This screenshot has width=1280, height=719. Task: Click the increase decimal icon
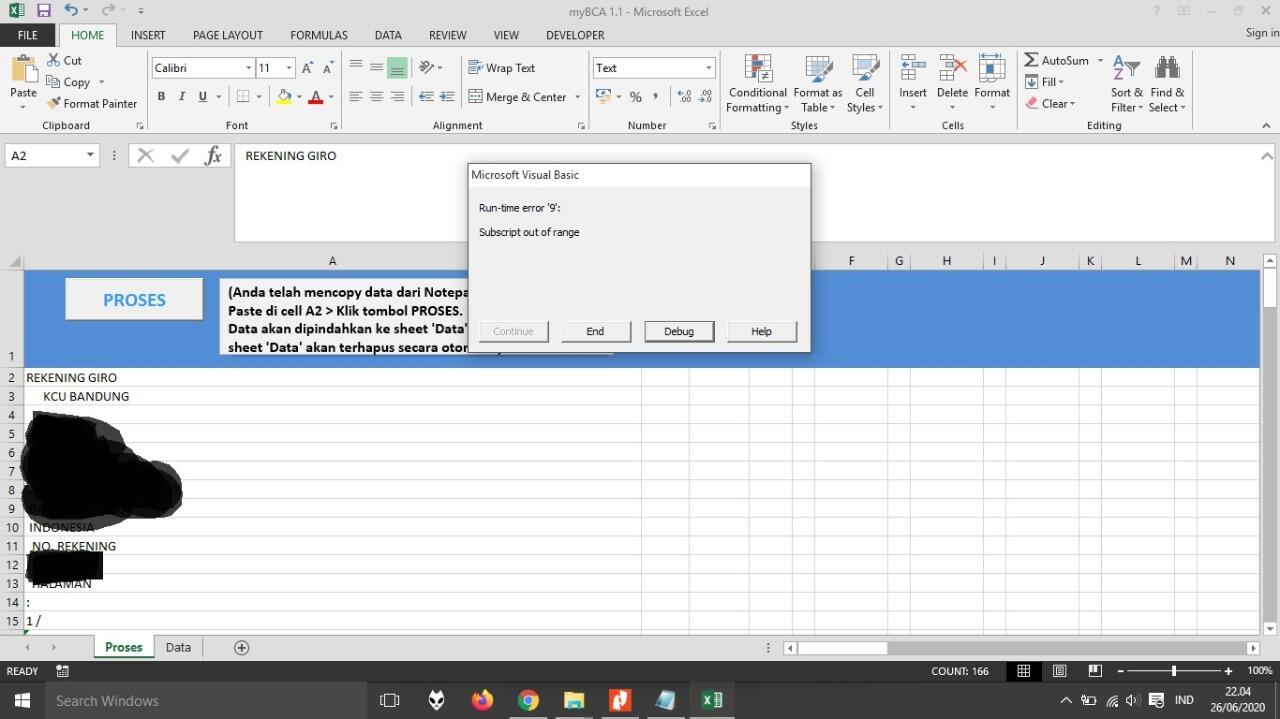click(x=684, y=97)
